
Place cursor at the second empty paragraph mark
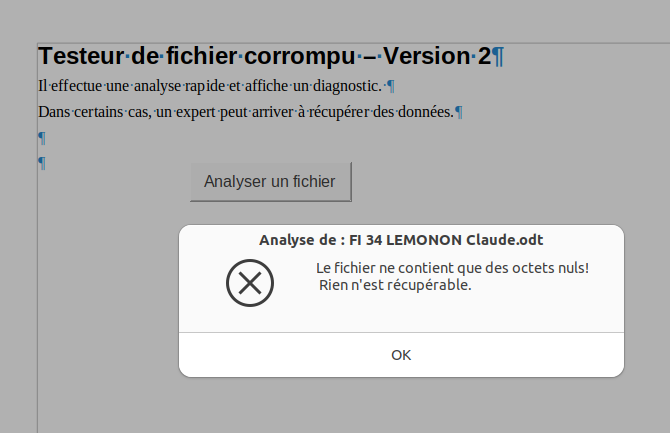42,163
